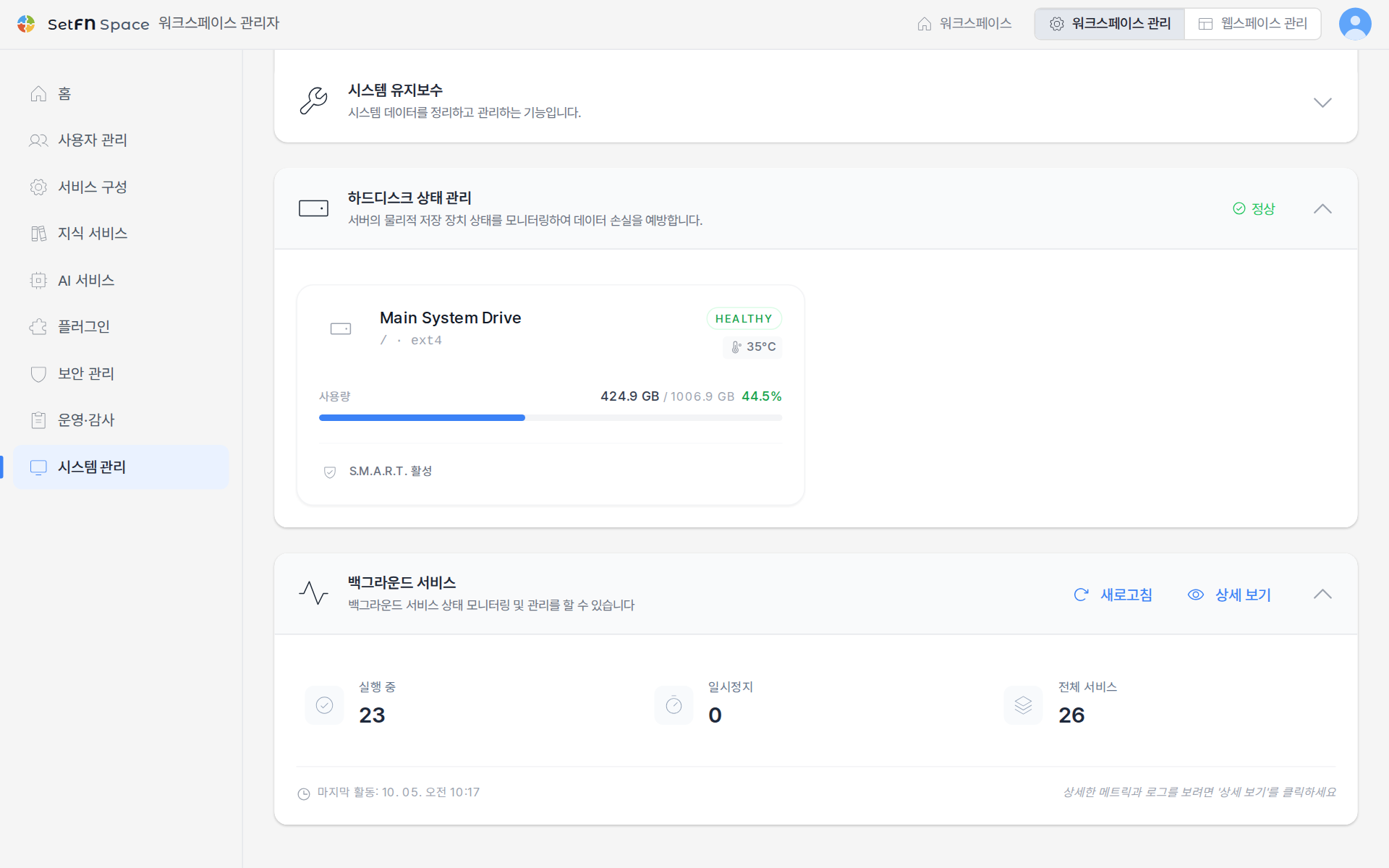The height and width of the screenshot is (868, 1389).
Task: Click the disk usage progress bar
Action: [550, 417]
